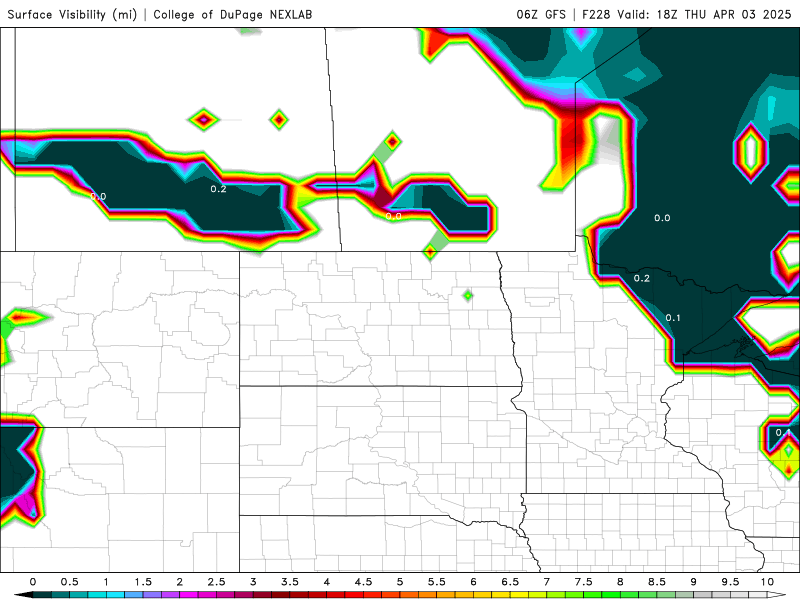This screenshot has height=600, width=800.
Task: Click the 'F228' forecast hour text
Action: tap(596, 14)
